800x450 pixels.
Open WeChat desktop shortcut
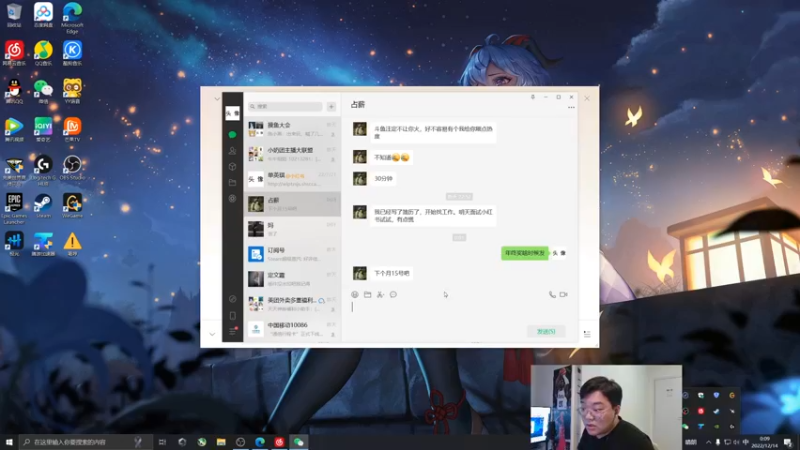point(43,91)
